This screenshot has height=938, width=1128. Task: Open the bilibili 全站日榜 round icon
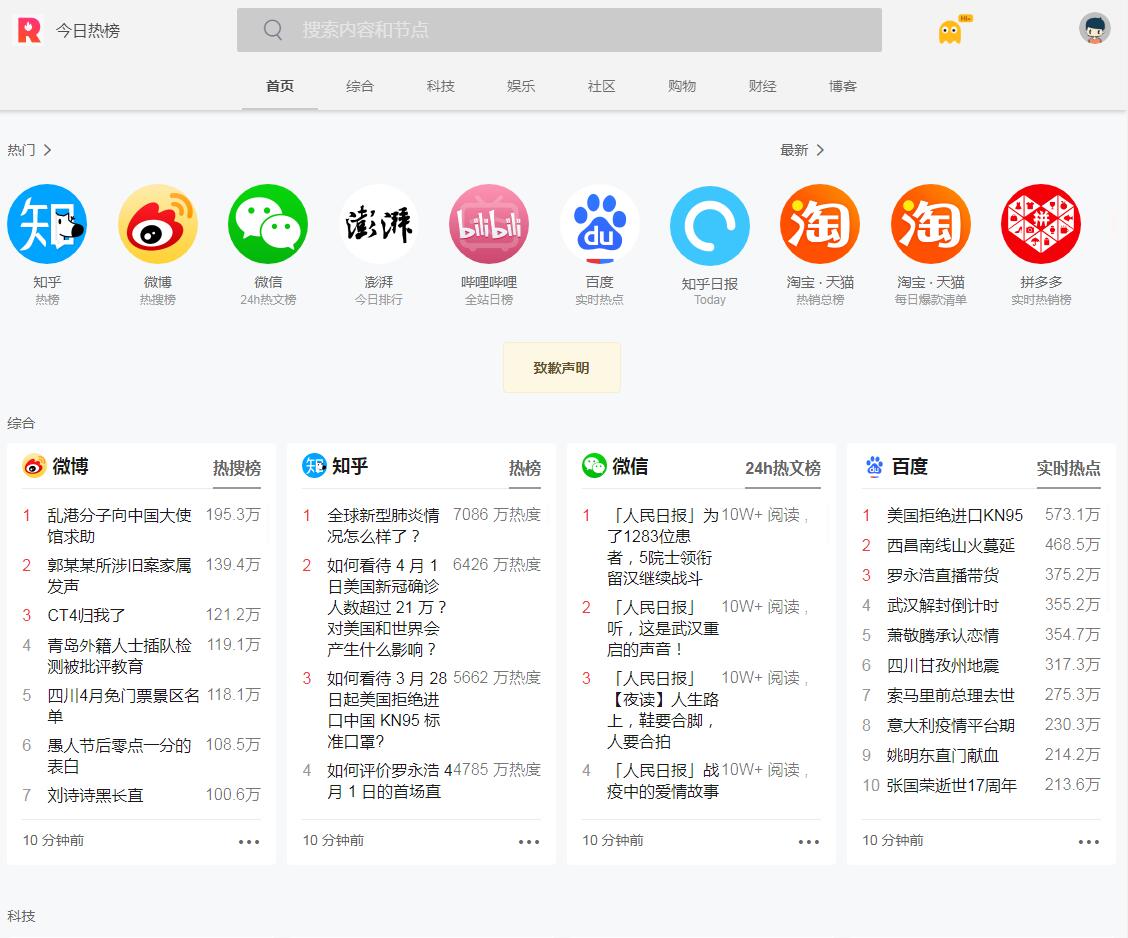click(x=488, y=224)
